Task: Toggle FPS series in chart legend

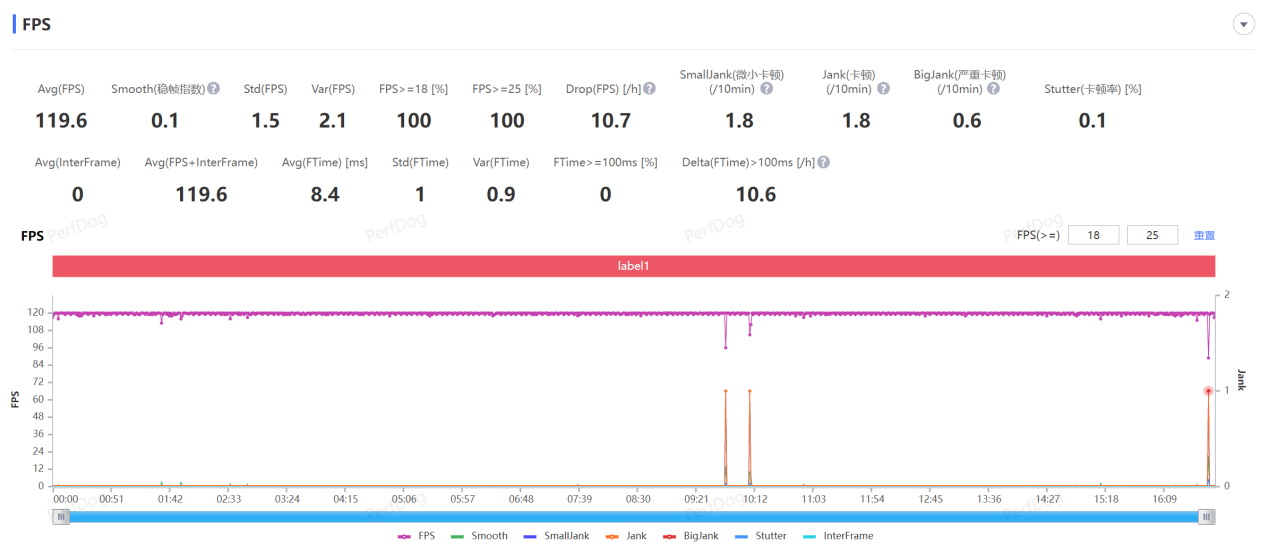Action: tap(416, 536)
